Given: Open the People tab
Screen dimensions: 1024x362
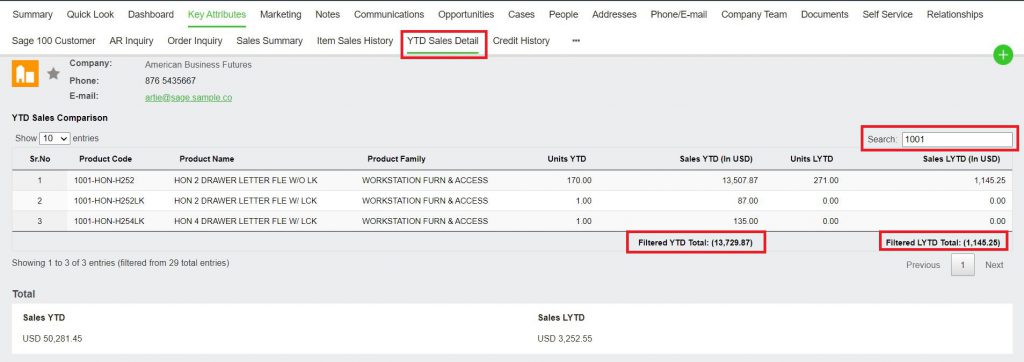Looking at the screenshot, I should [563, 14].
